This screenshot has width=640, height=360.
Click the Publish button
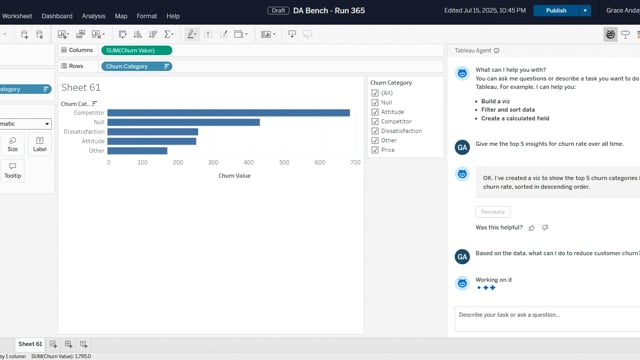click(556, 11)
